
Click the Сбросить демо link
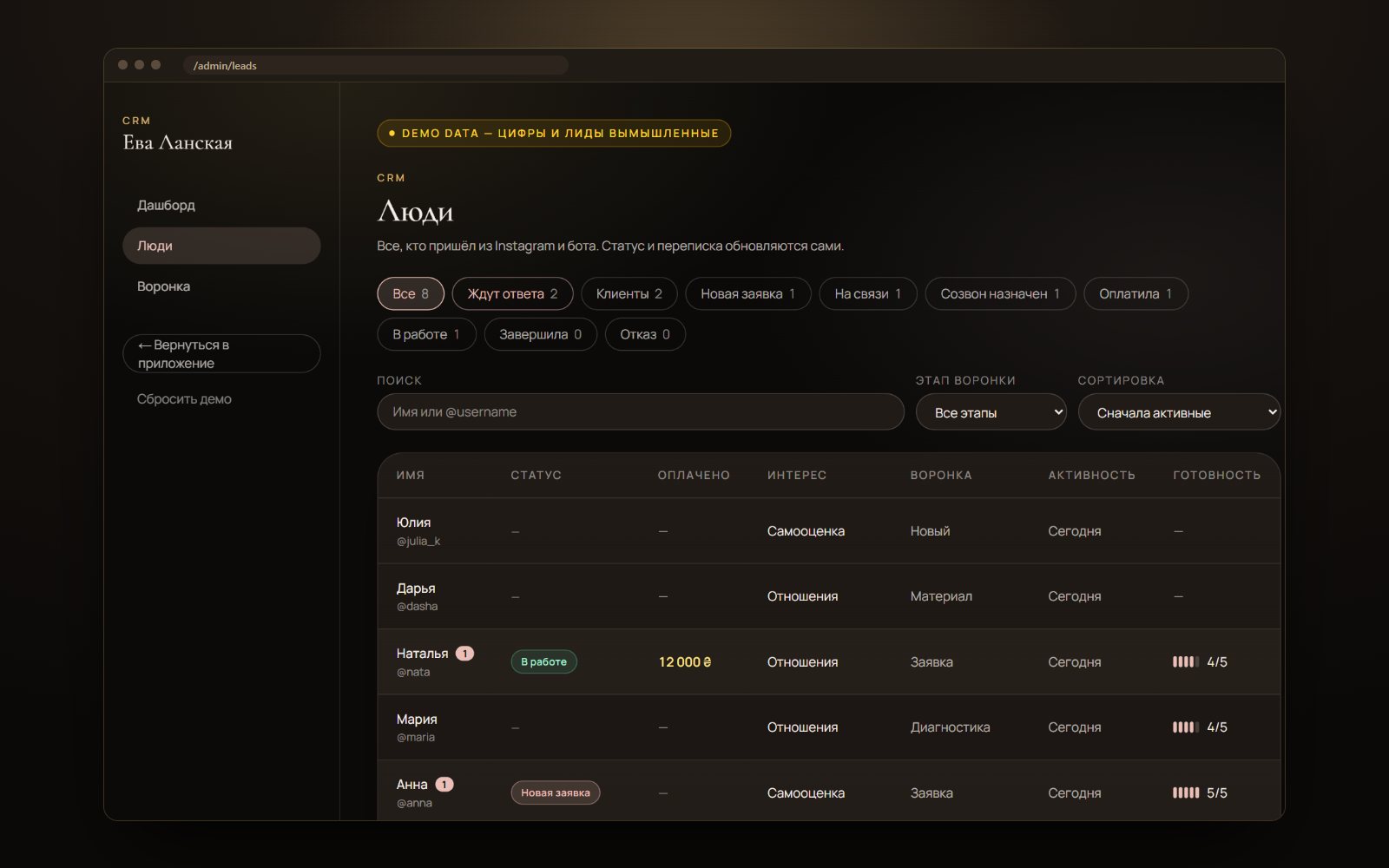184,399
